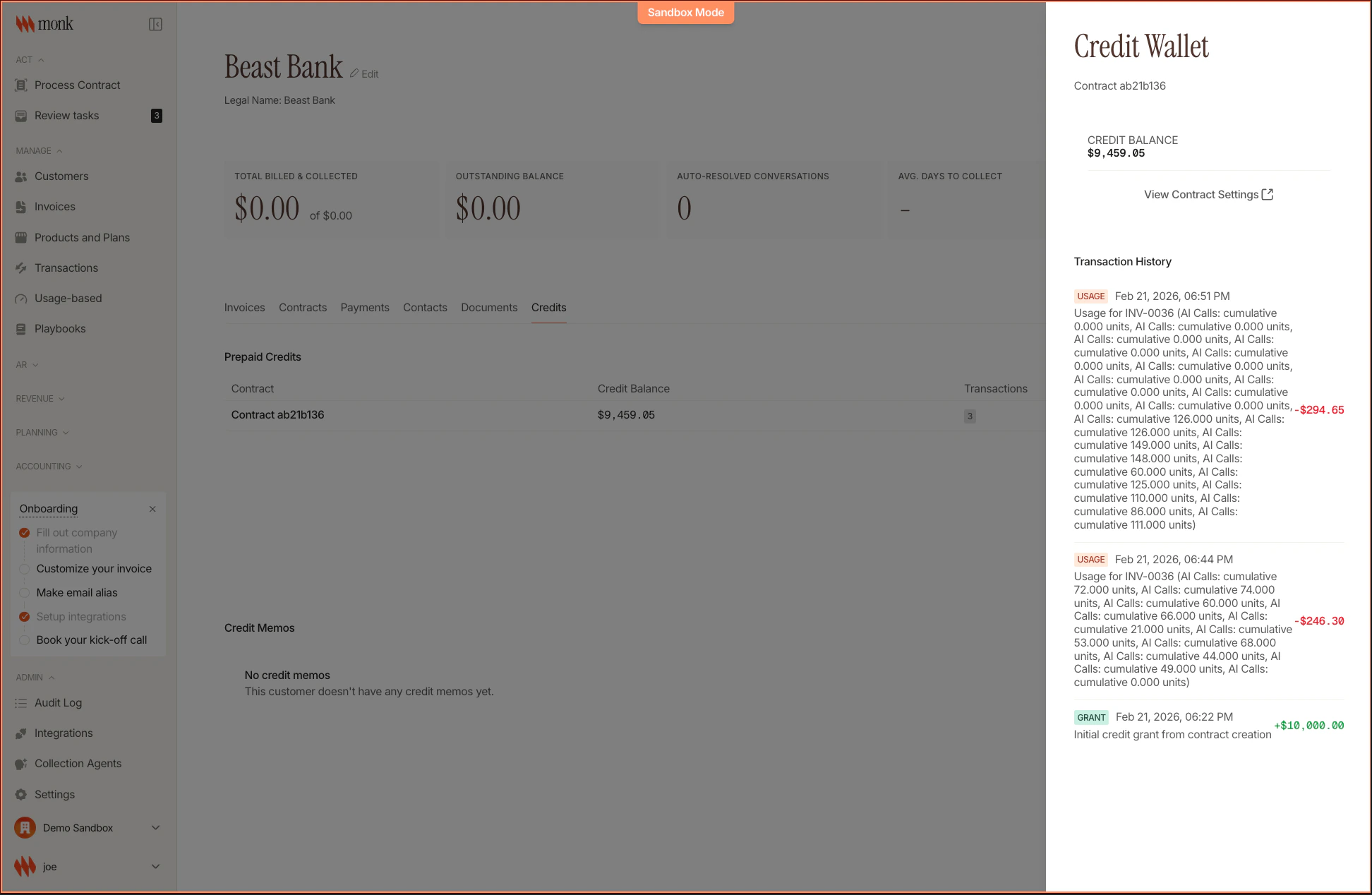This screenshot has width=1372, height=895.
Task: Click the Review tasks count badge 3
Action: [x=157, y=116]
